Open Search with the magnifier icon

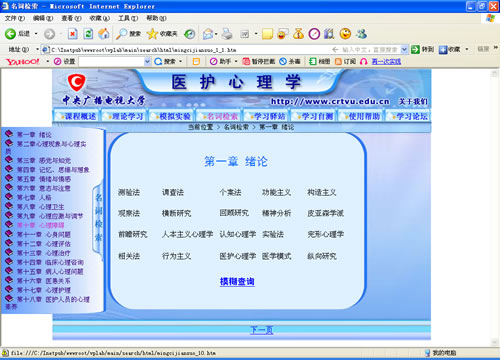tap(121, 34)
